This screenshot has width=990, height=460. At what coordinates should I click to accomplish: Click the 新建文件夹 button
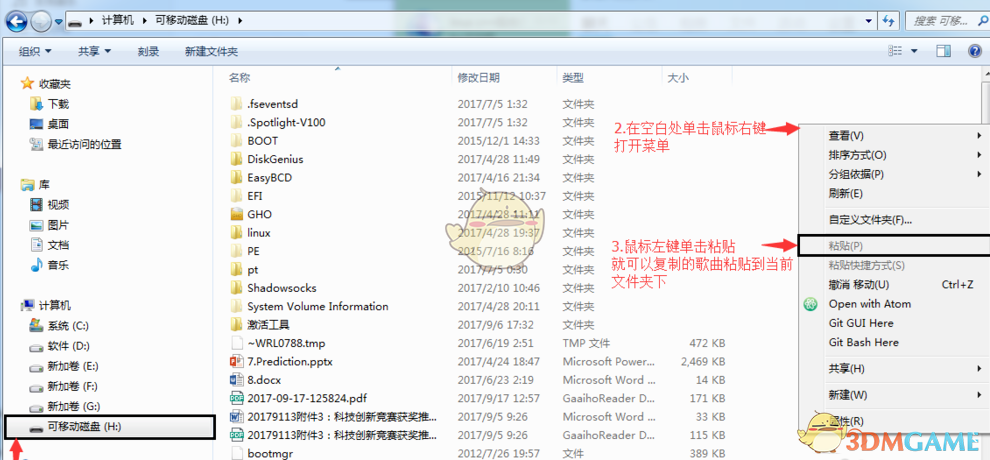[x=211, y=52]
